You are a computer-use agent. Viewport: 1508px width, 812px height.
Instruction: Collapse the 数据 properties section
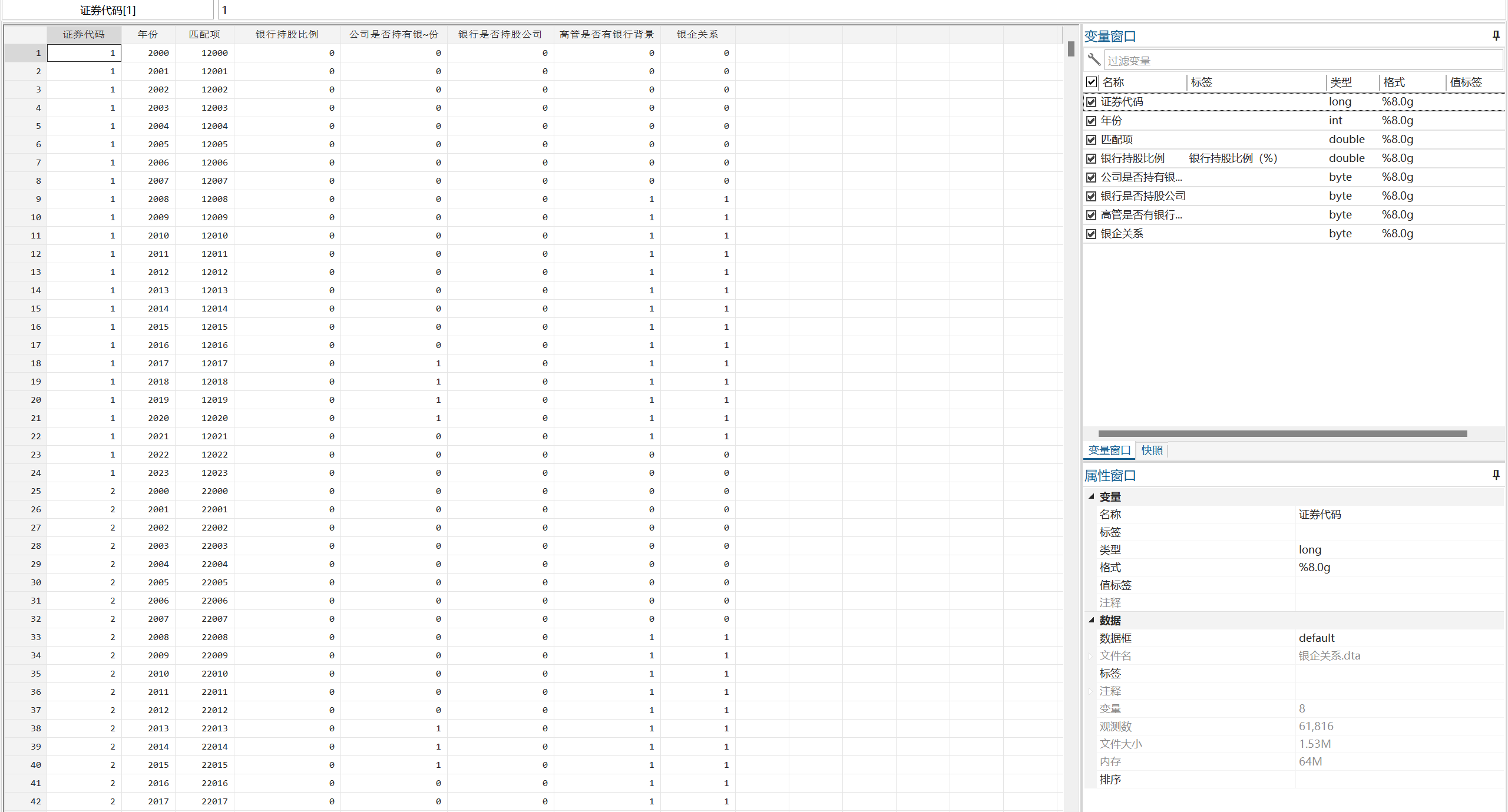point(1092,620)
